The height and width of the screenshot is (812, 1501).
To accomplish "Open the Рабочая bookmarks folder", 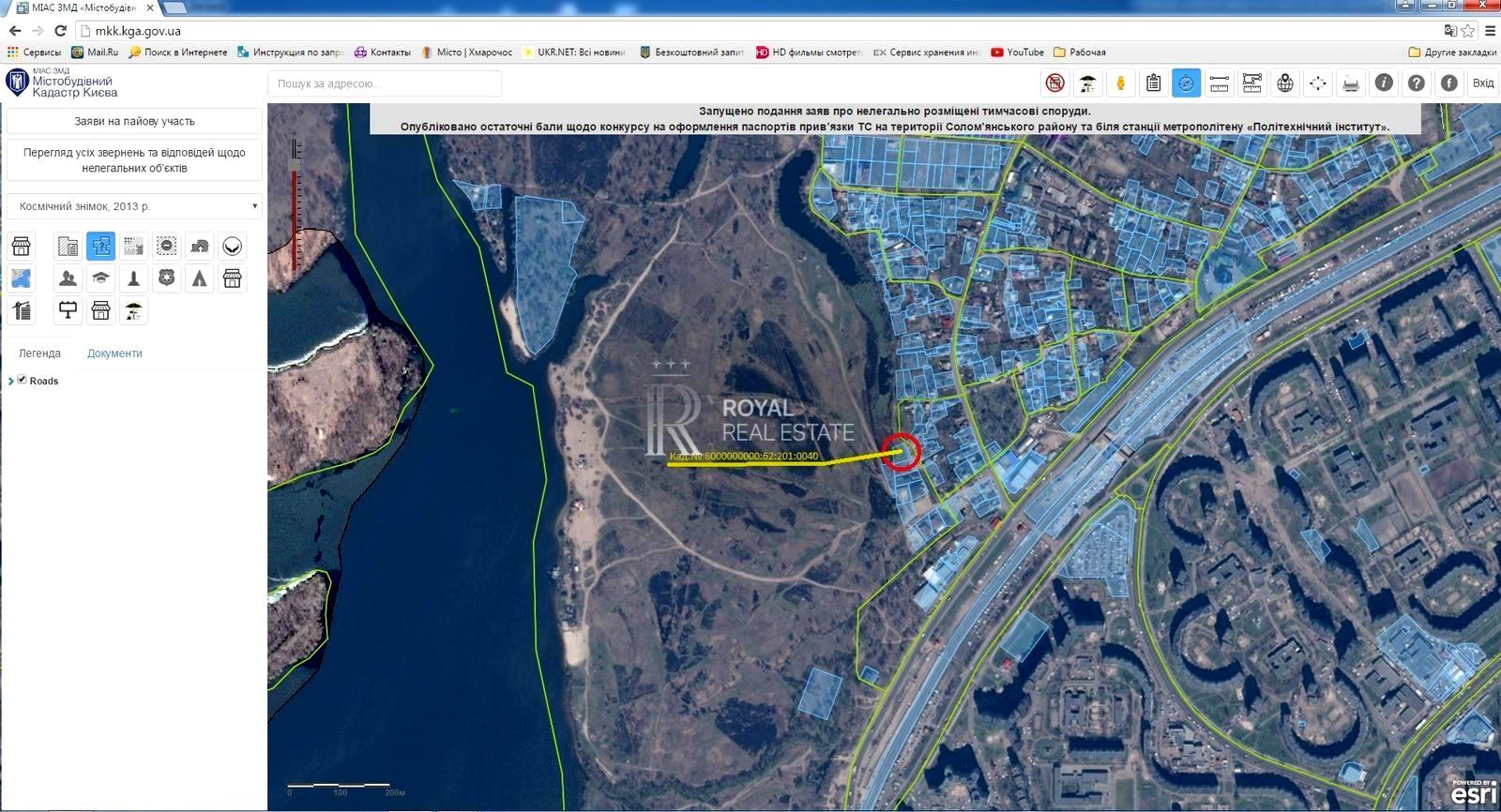I will click(x=1080, y=53).
